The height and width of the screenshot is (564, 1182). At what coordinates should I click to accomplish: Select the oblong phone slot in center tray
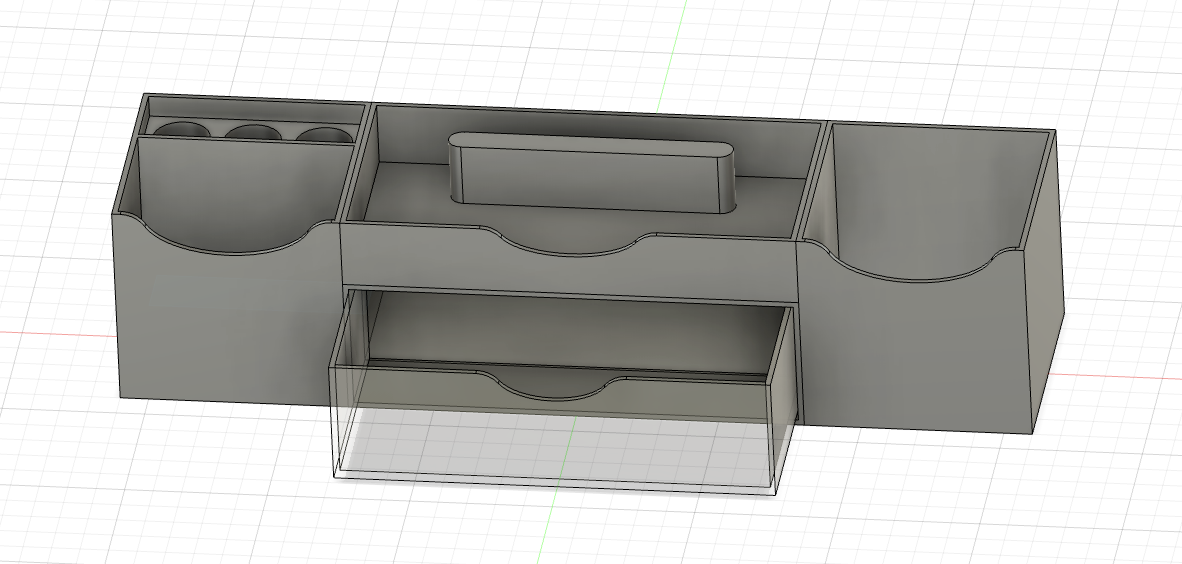click(592, 173)
